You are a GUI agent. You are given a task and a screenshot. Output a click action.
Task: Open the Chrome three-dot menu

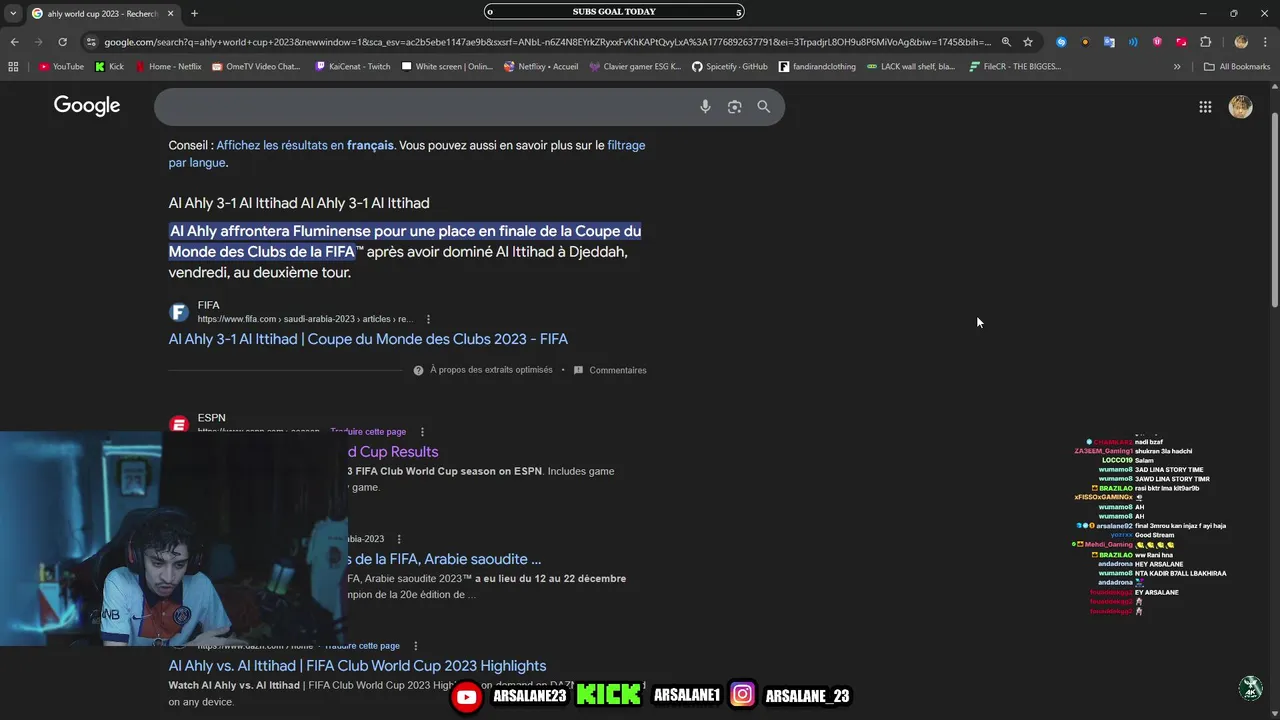tap(1264, 42)
